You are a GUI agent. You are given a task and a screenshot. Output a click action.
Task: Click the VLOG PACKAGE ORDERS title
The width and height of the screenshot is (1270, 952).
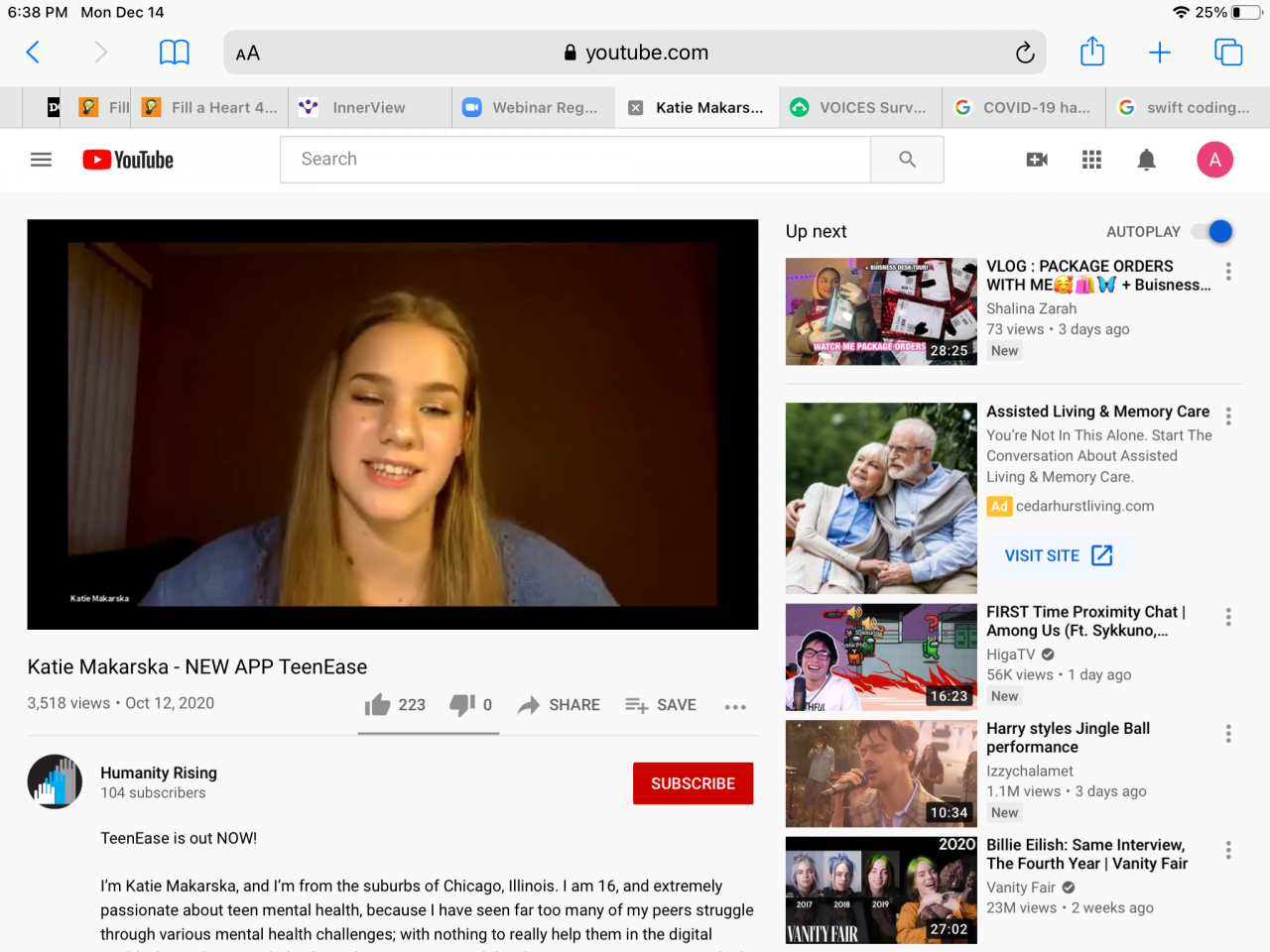(x=1098, y=276)
